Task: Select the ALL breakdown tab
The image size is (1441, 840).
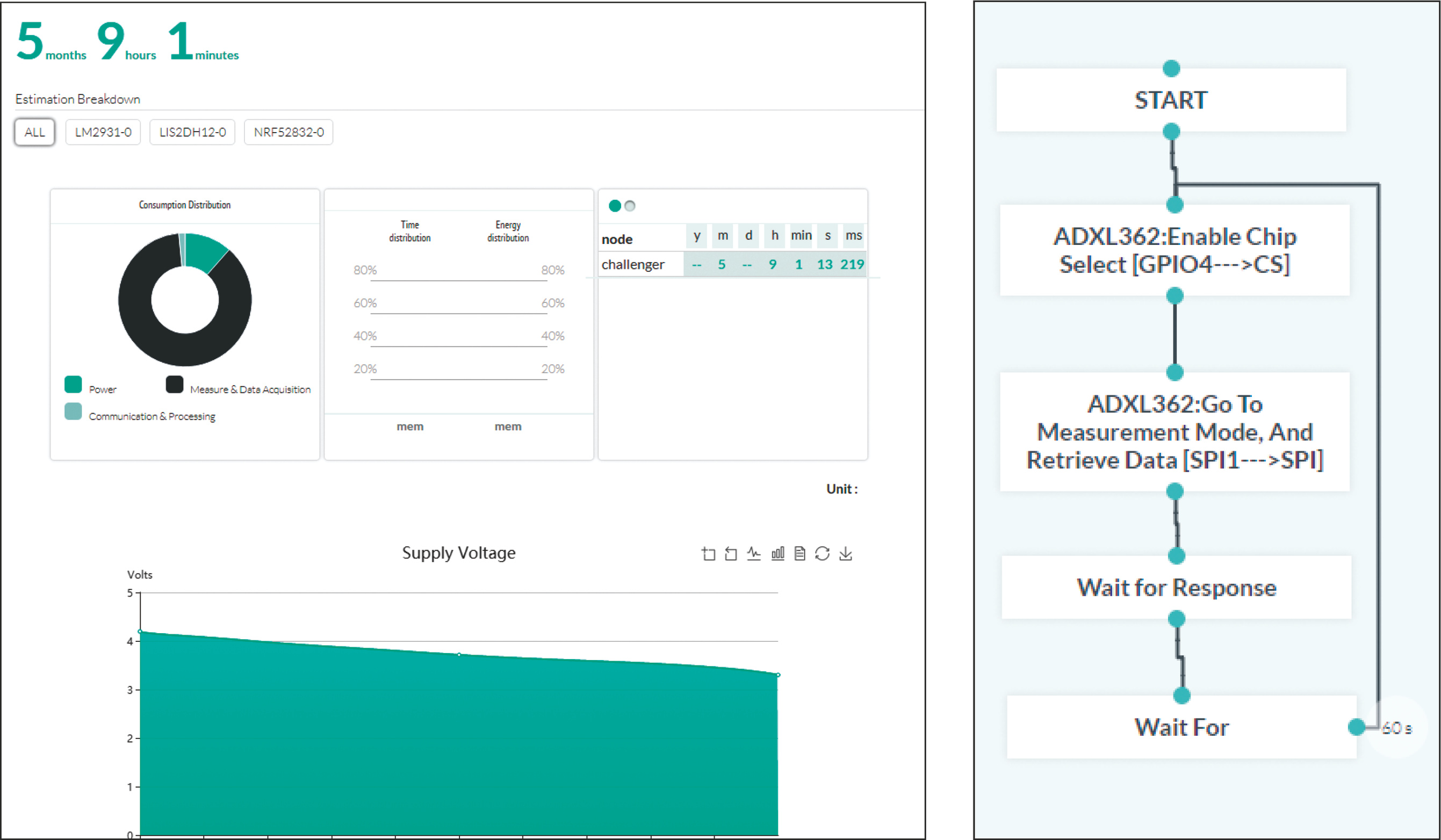Action: [x=34, y=132]
